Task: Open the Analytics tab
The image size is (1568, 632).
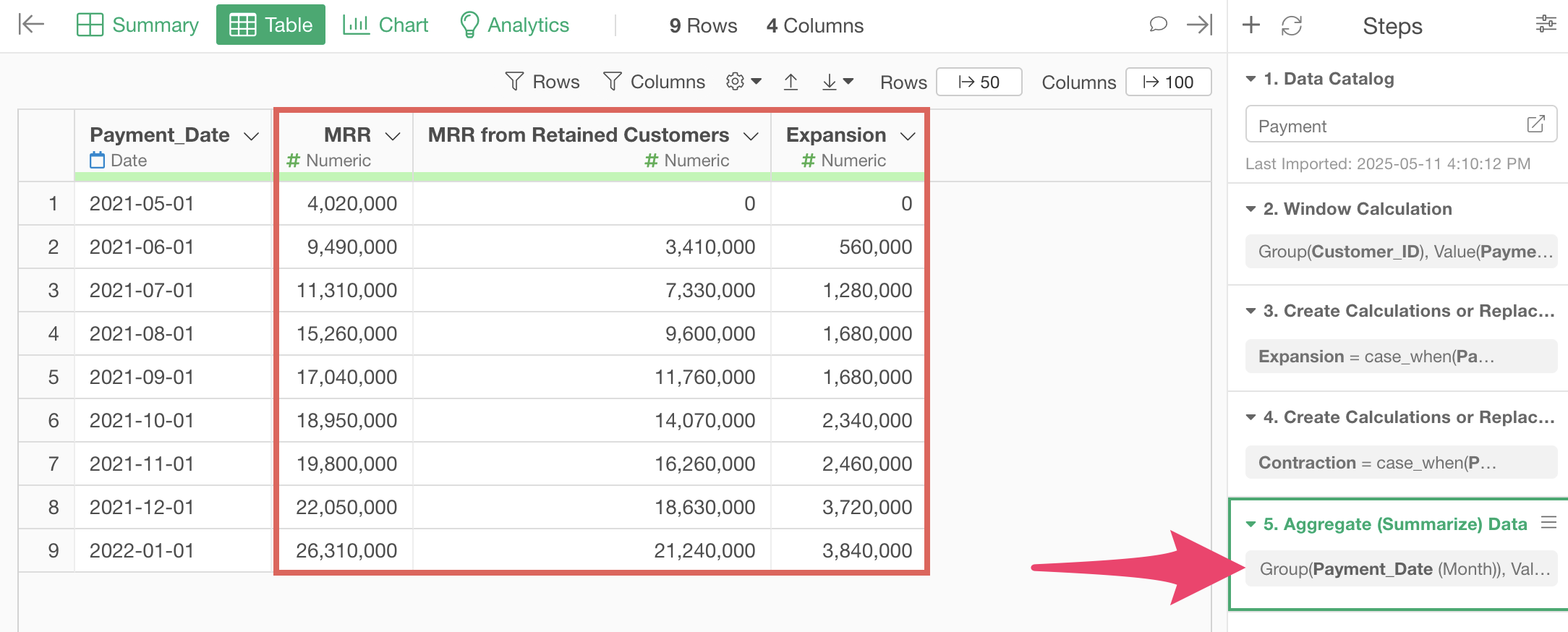Action: coord(514,25)
